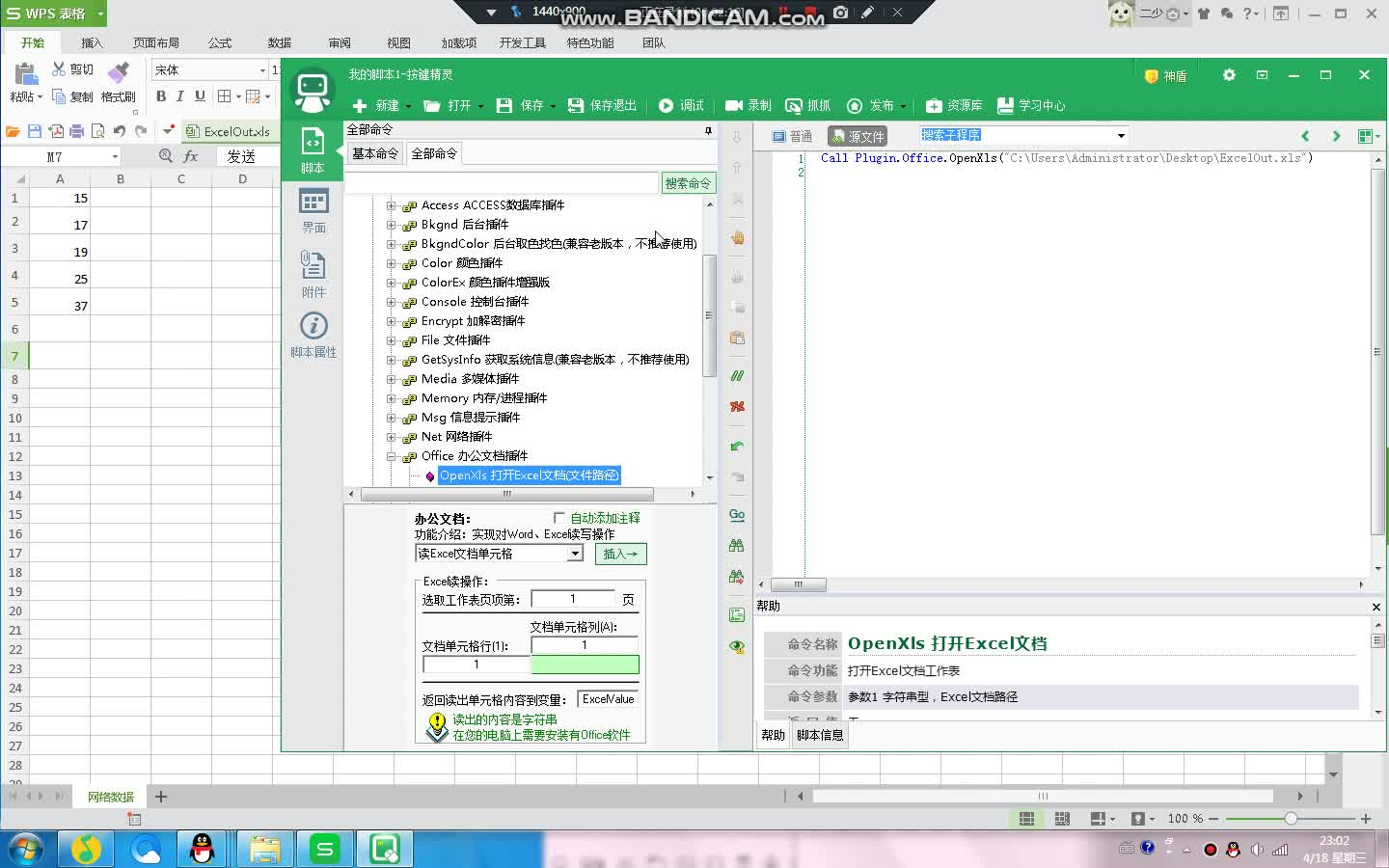
Task: Switch code view to 普通 mode
Action: [791, 136]
